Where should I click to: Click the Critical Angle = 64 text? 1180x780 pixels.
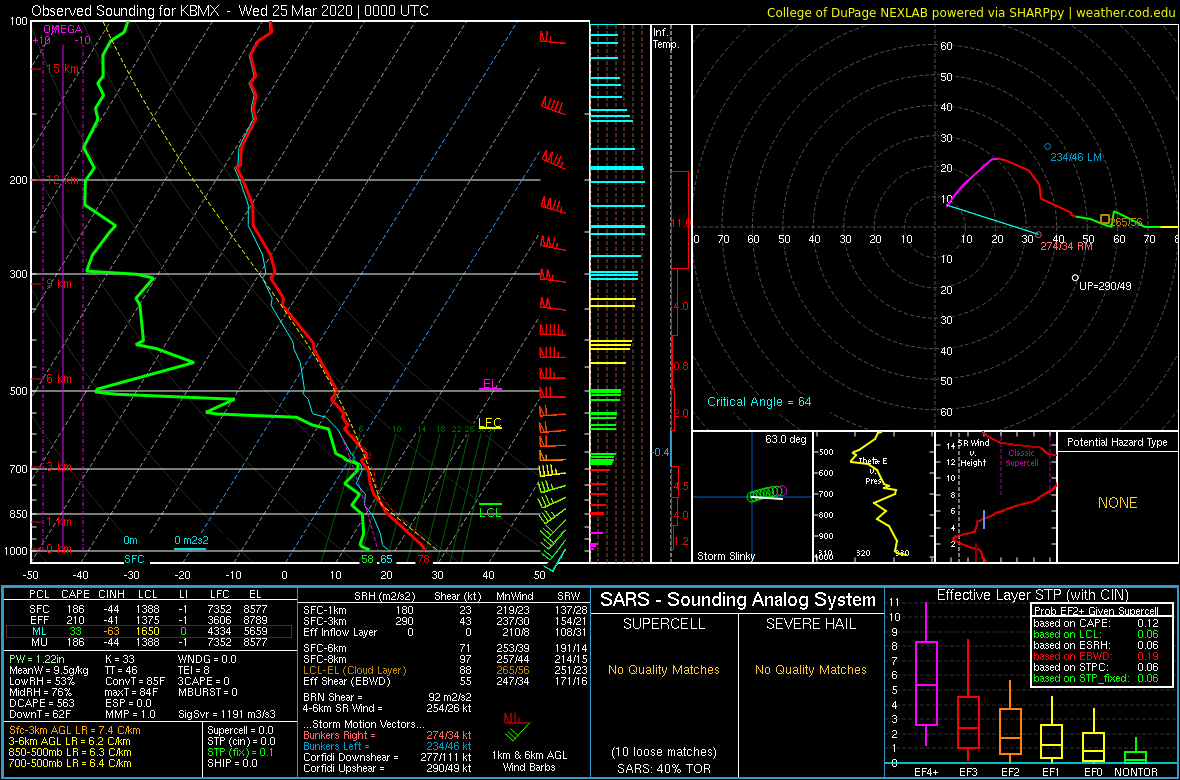(x=759, y=402)
